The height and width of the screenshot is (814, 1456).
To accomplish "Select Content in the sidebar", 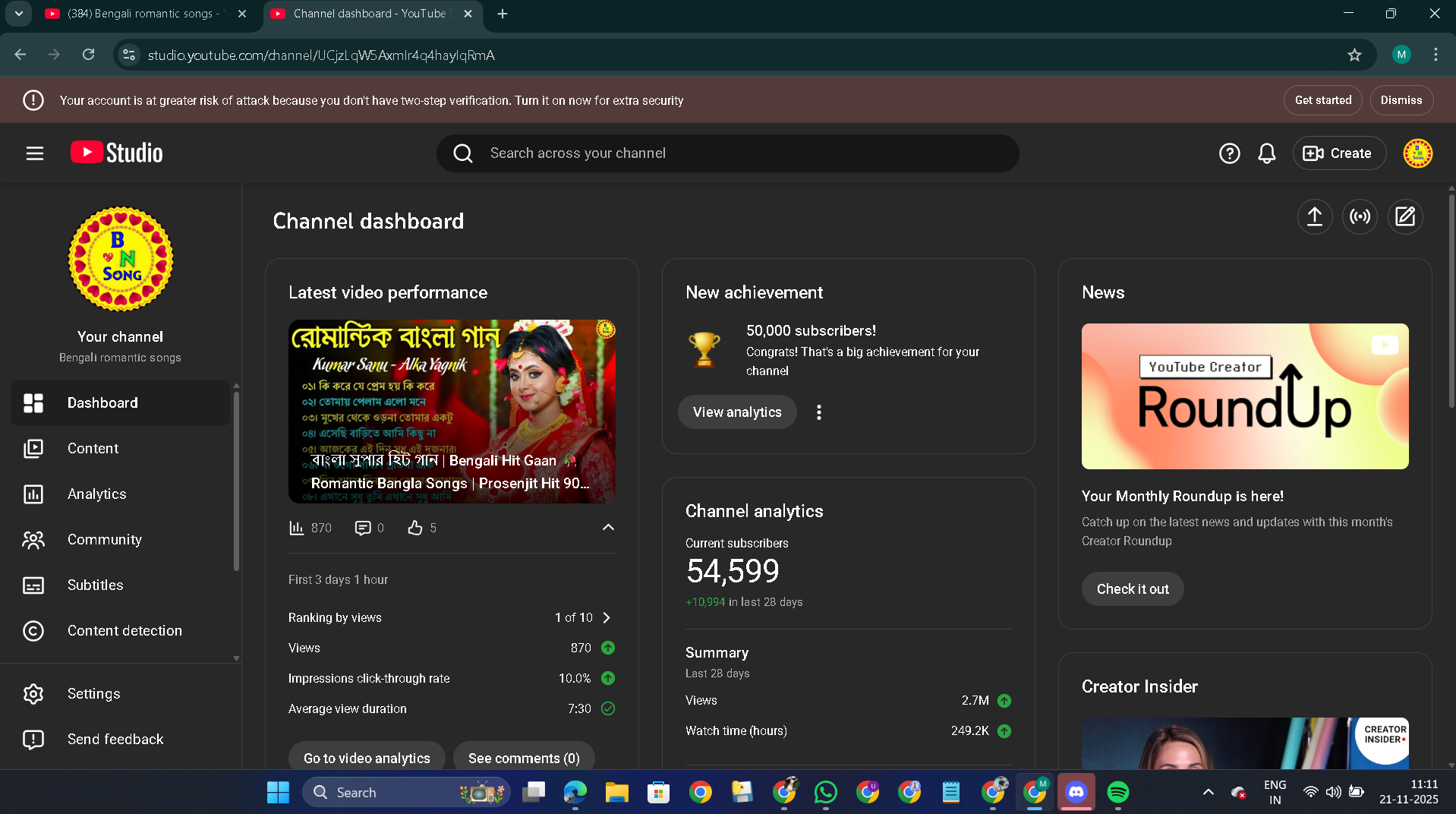I will click(x=93, y=449).
